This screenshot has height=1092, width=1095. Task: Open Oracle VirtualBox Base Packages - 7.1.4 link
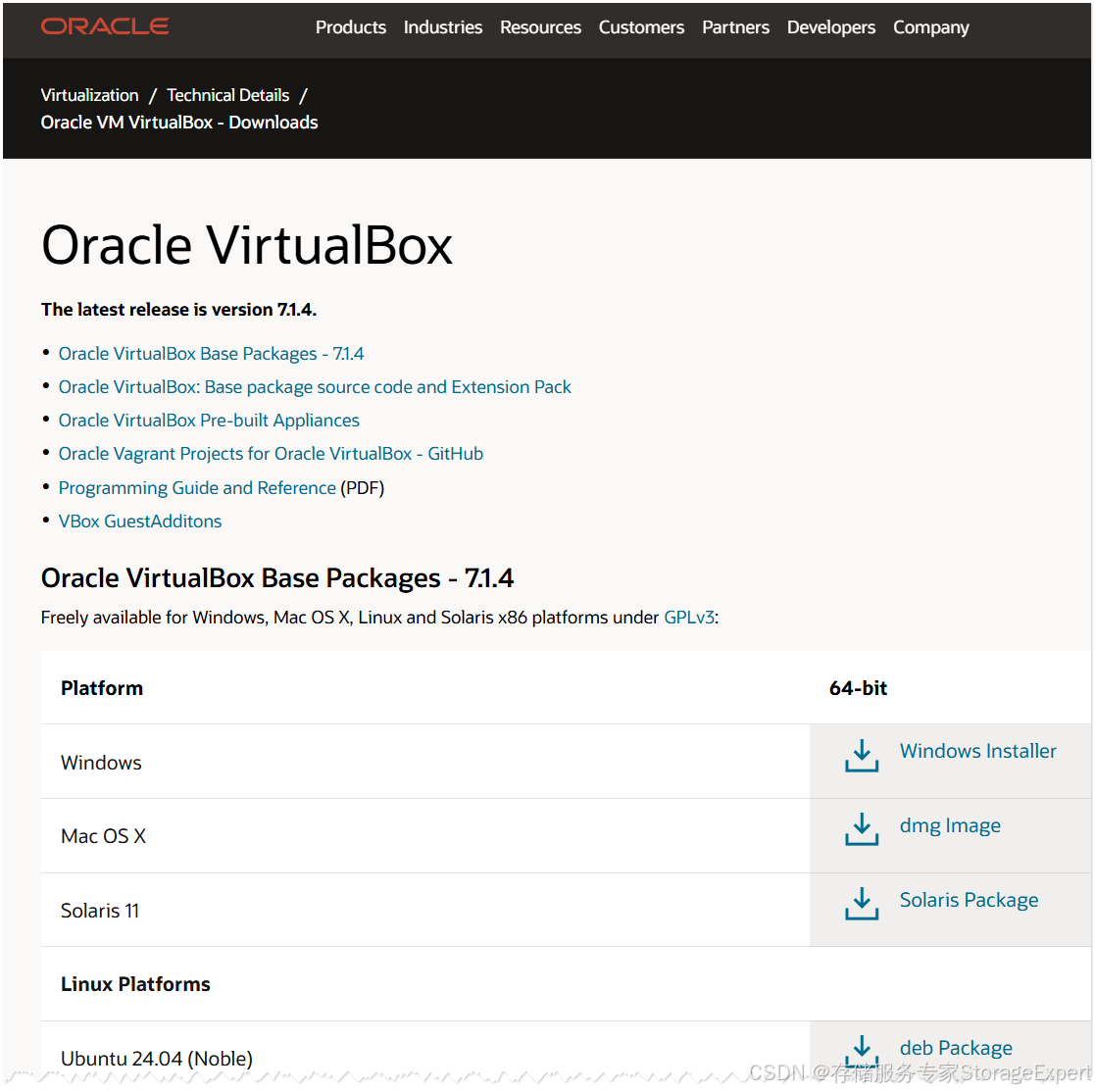[211, 354]
